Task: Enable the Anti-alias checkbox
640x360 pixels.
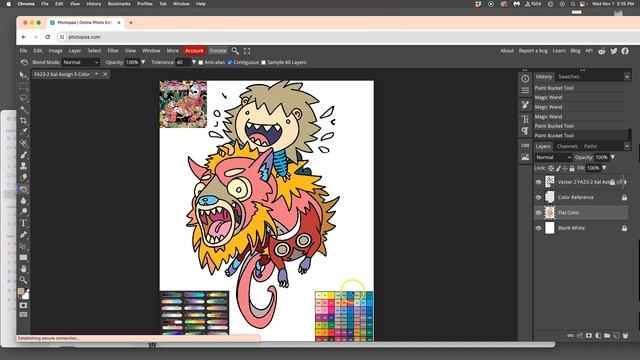Action: [x=201, y=62]
